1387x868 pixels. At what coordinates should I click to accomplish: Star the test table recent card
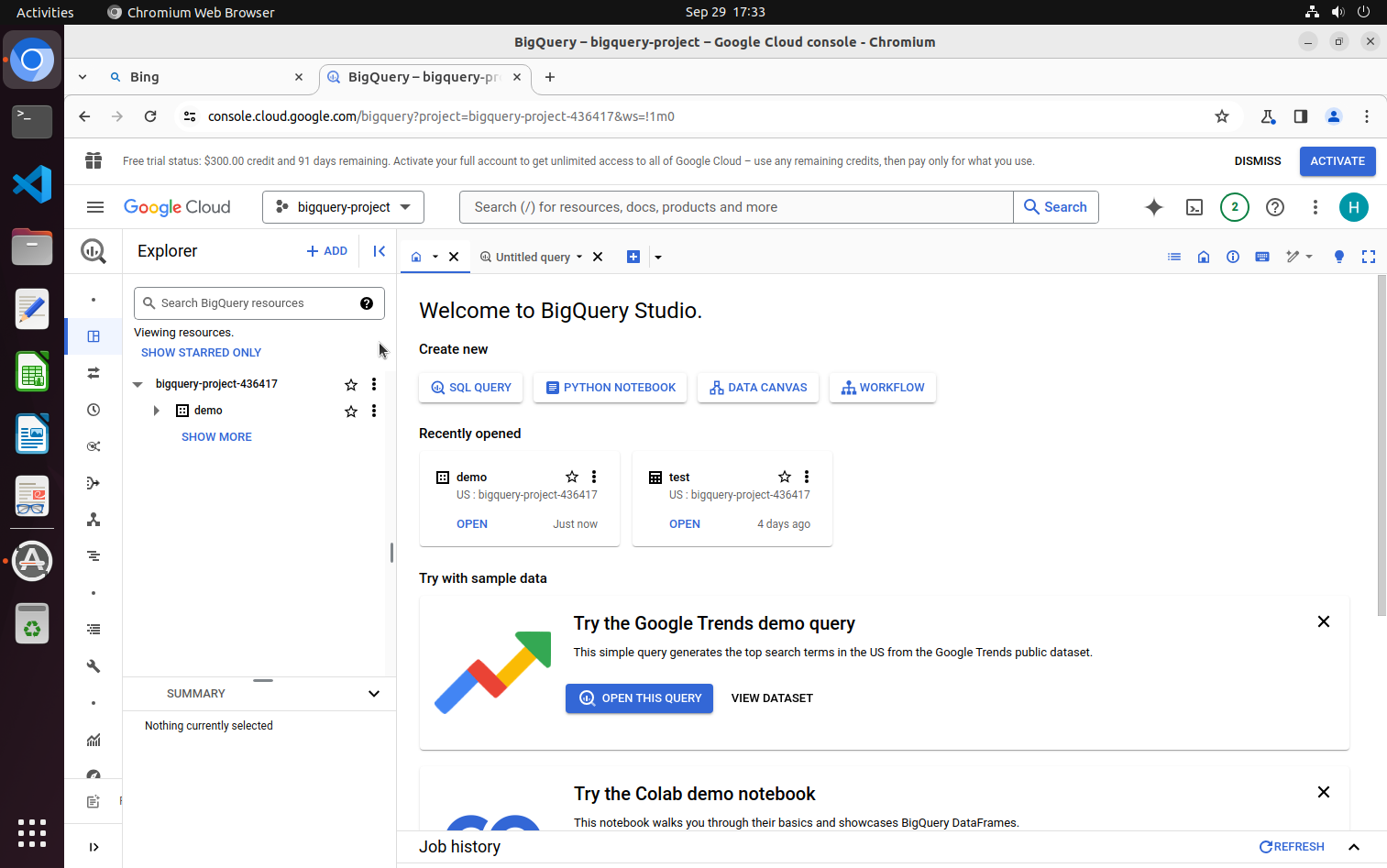click(784, 477)
